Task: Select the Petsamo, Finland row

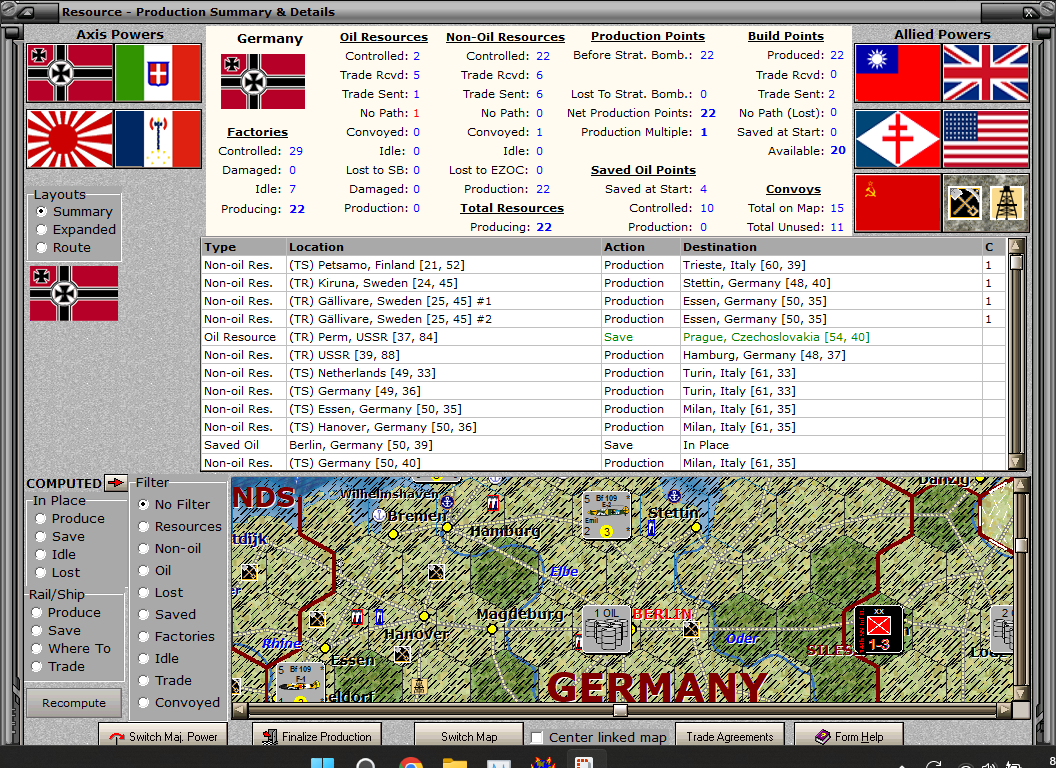Action: point(603,265)
